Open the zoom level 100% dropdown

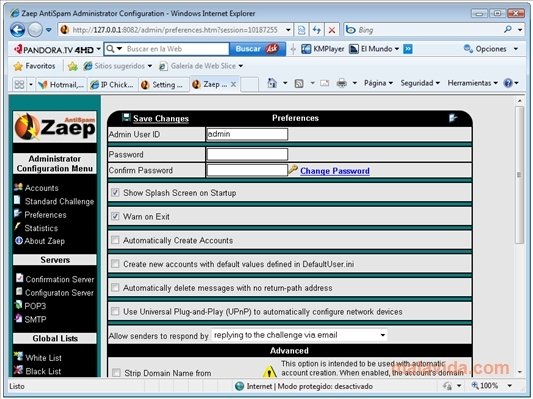(510, 386)
